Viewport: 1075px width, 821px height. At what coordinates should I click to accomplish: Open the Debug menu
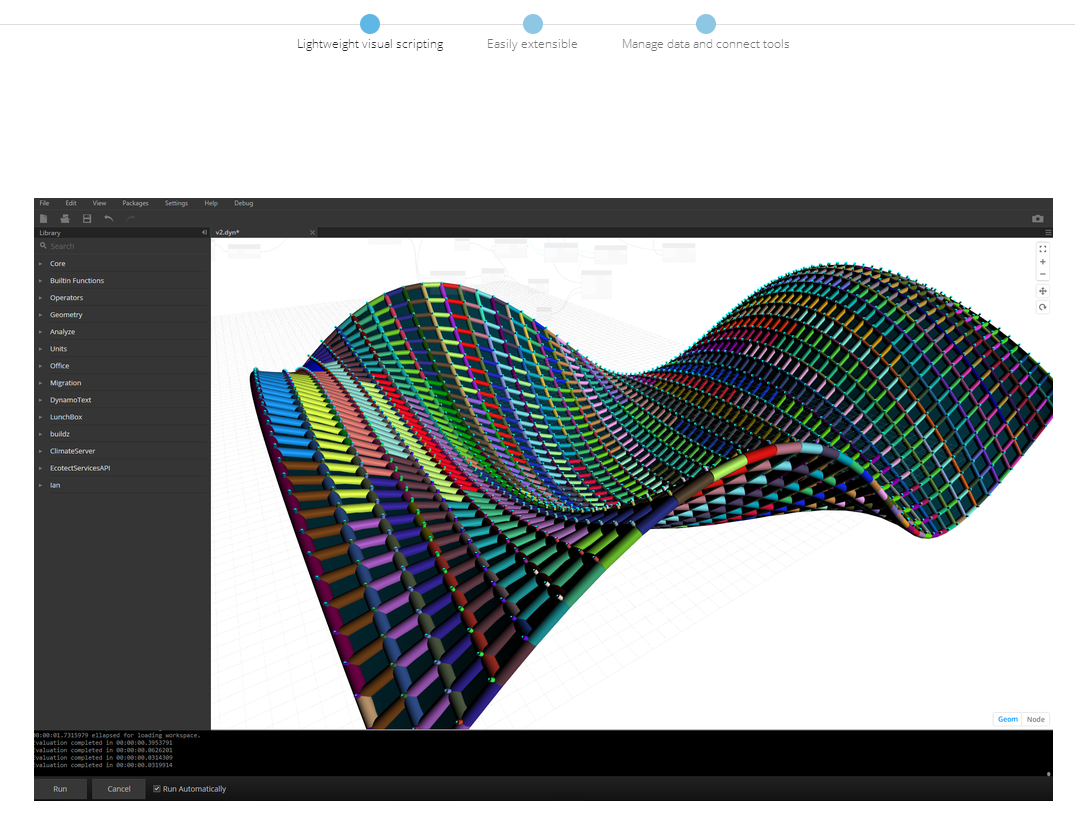tap(243, 204)
